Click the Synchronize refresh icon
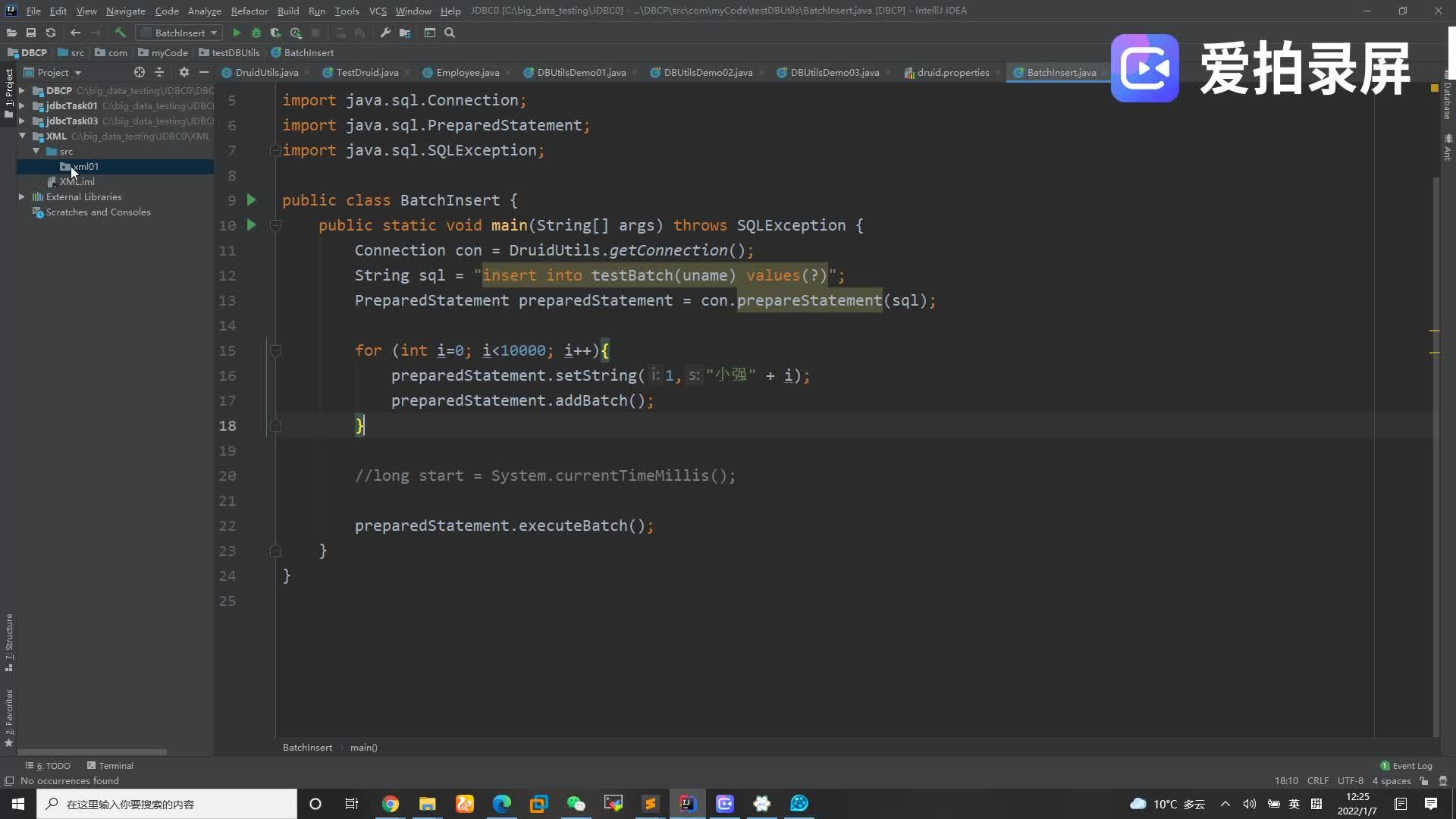1456x819 pixels. 51,33
